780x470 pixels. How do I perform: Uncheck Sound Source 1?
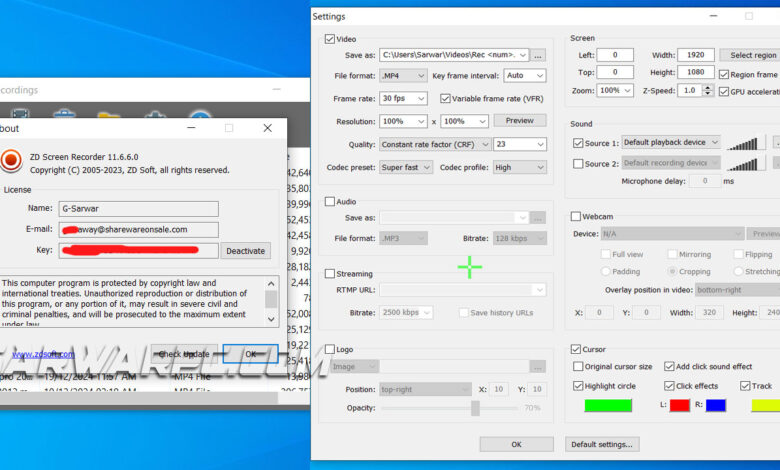pos(578,143)
